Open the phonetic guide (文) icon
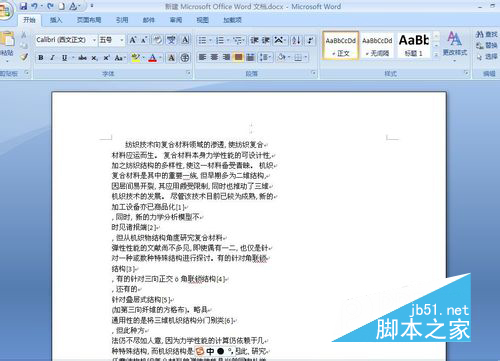The width and height of the screenshot is (500, 361). 171,40
